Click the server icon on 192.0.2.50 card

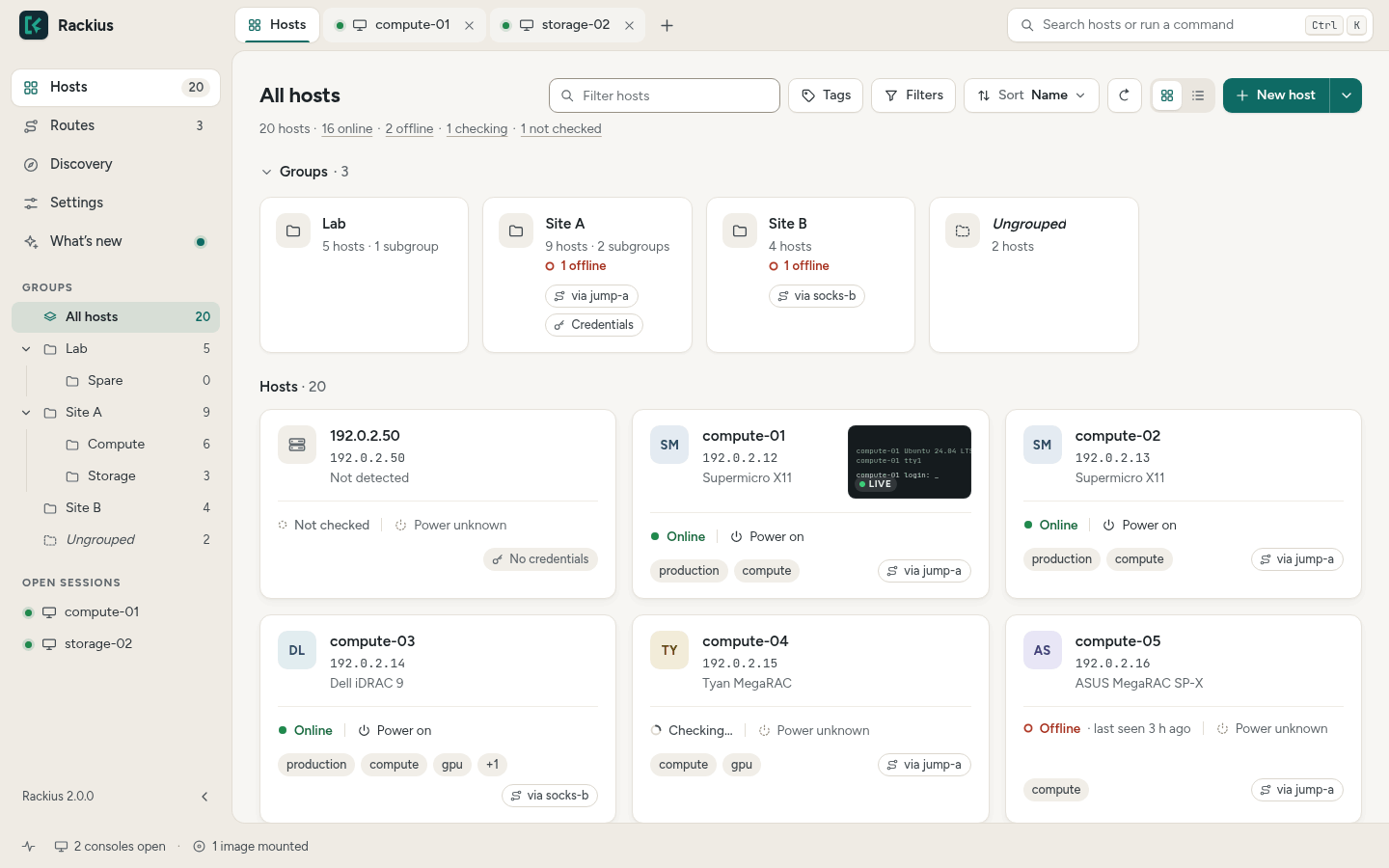click(x=297, y=445)
